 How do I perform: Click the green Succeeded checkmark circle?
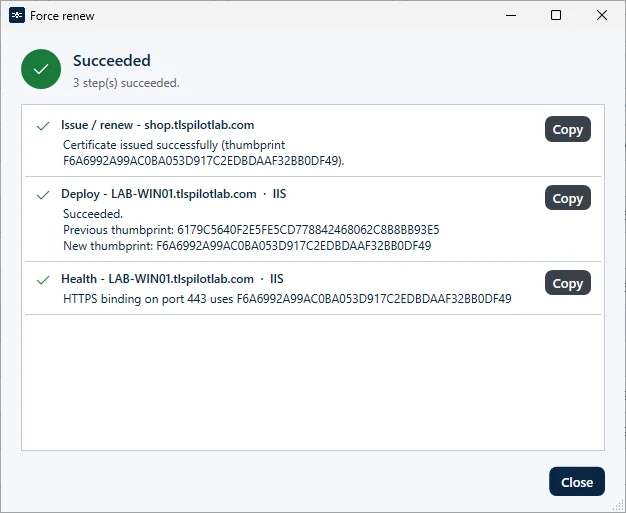[41, 69]
